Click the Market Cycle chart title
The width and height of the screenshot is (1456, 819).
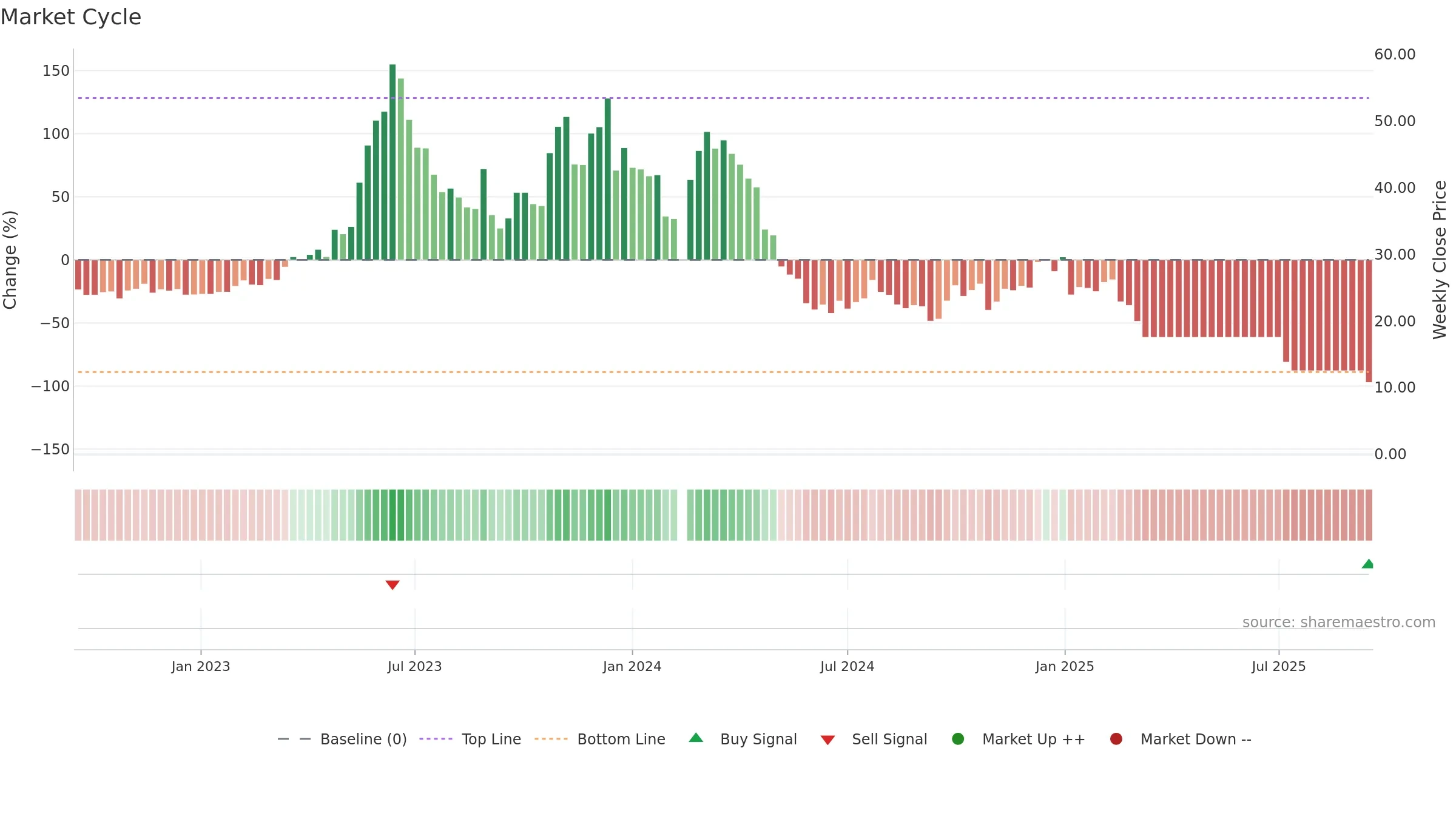coord(71,17)
